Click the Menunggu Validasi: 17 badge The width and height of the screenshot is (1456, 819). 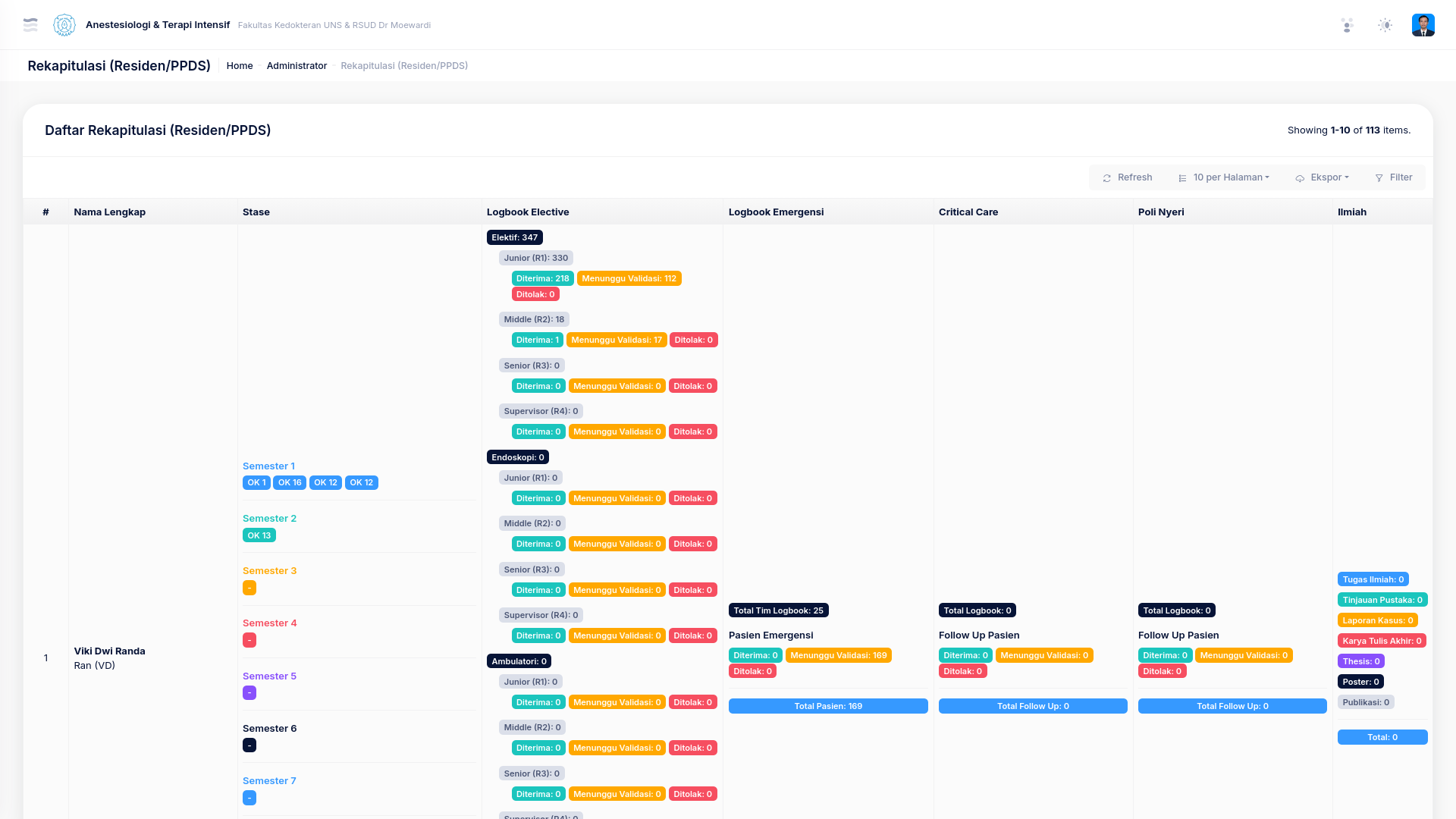[x=617, y=340]
